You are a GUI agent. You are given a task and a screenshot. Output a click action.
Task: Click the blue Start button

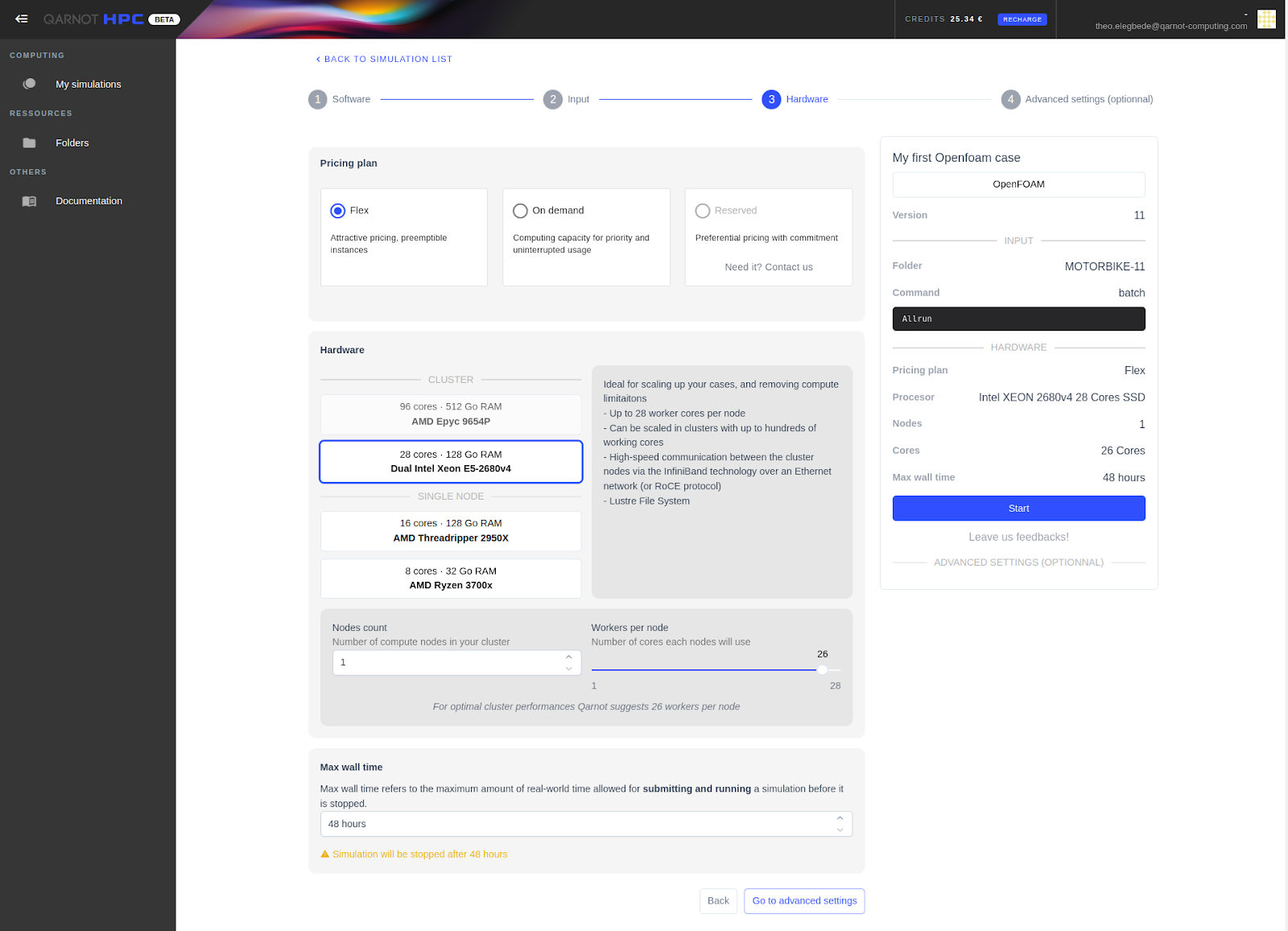1018,509
